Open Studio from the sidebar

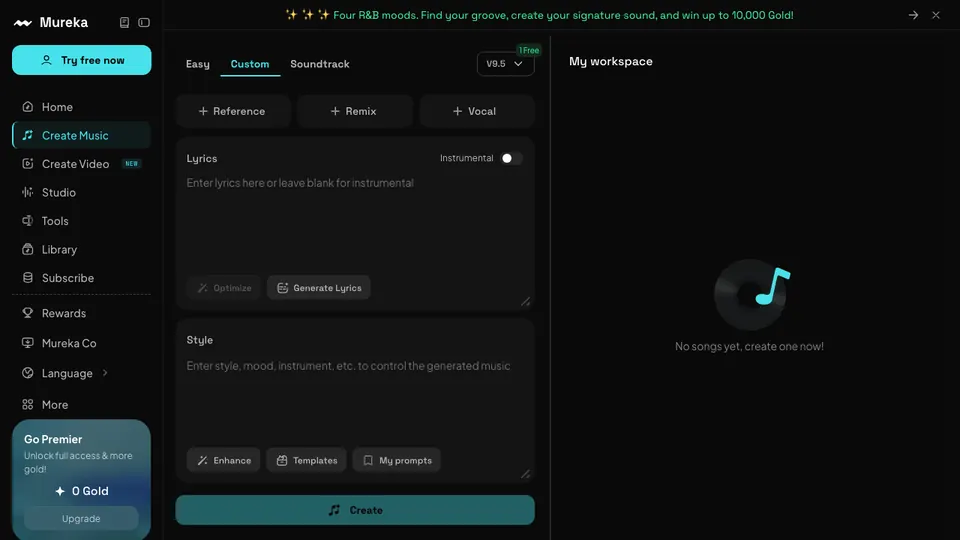[81, 192]
